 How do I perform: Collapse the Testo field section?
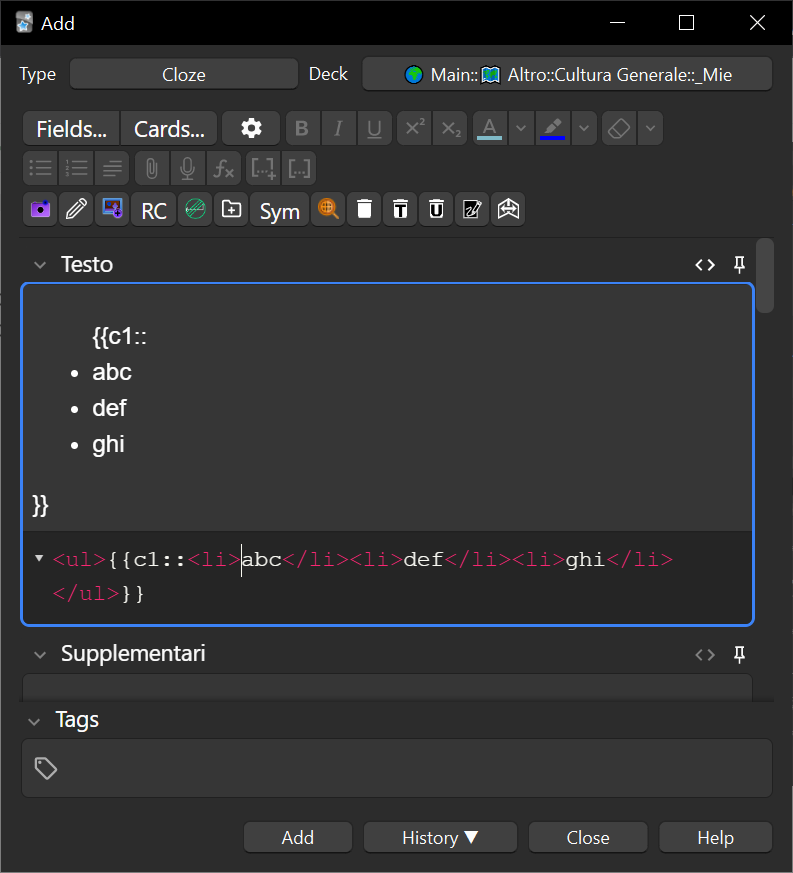pyautogui.click(x=40, y=265)
